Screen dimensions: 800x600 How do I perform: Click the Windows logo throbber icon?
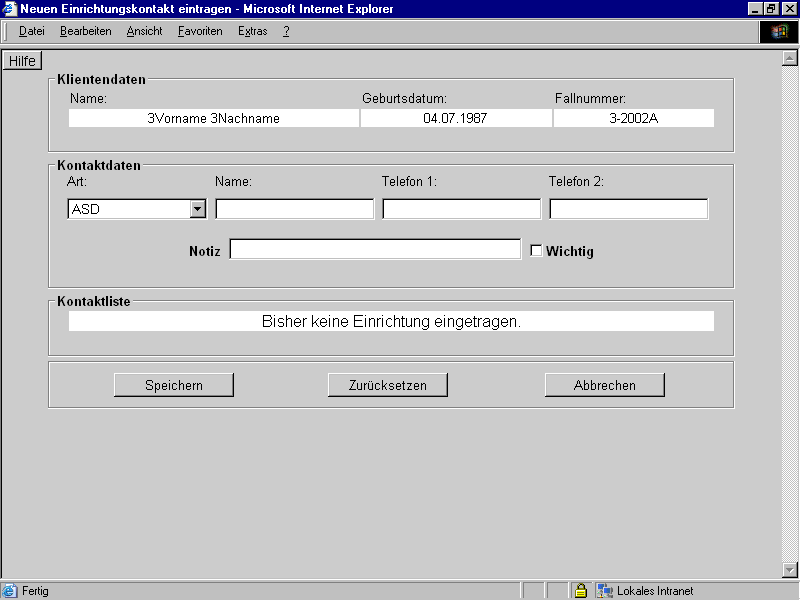click(x=779, y=31)
